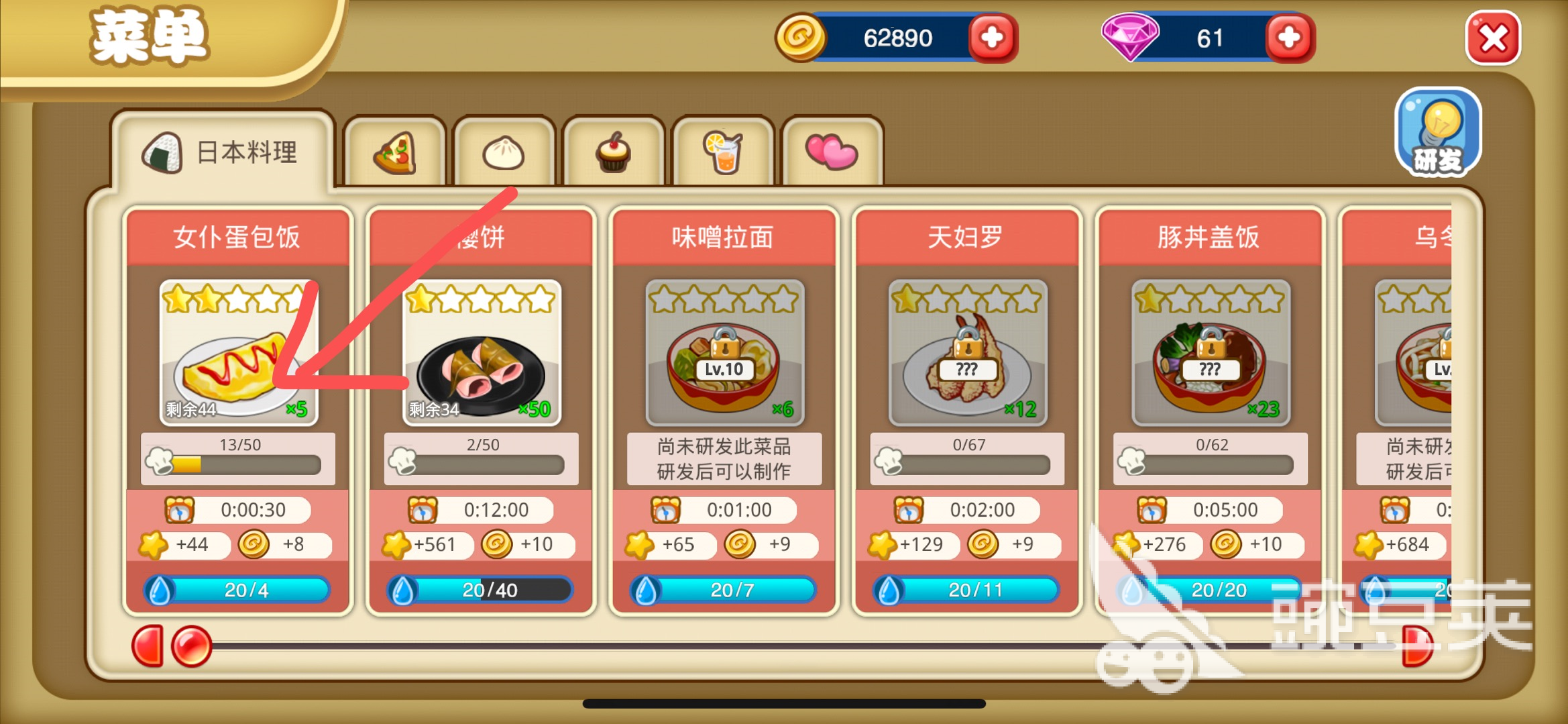Open the pink hearts favorites tab
This screenshot has width=1568, height=724.
click(x=832, y=153)
